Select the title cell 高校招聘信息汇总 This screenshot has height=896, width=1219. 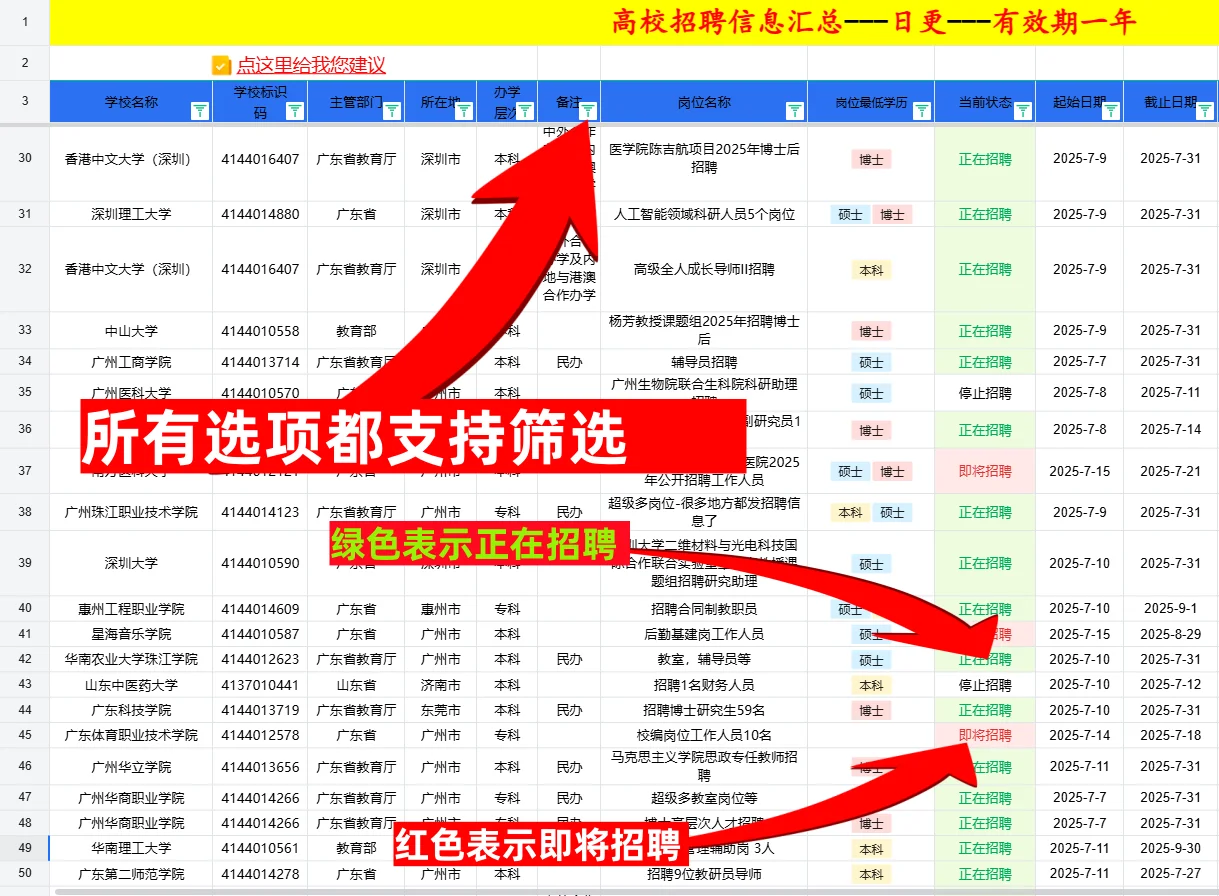click(x=634, y=22)
